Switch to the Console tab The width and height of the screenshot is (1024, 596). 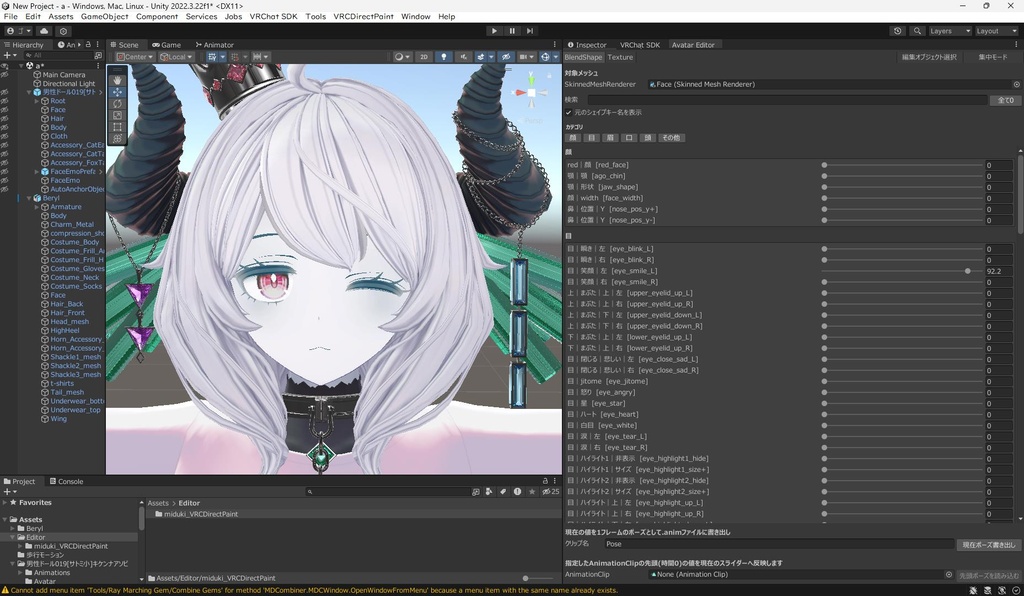pyautogui.click(x=67, y=481)
